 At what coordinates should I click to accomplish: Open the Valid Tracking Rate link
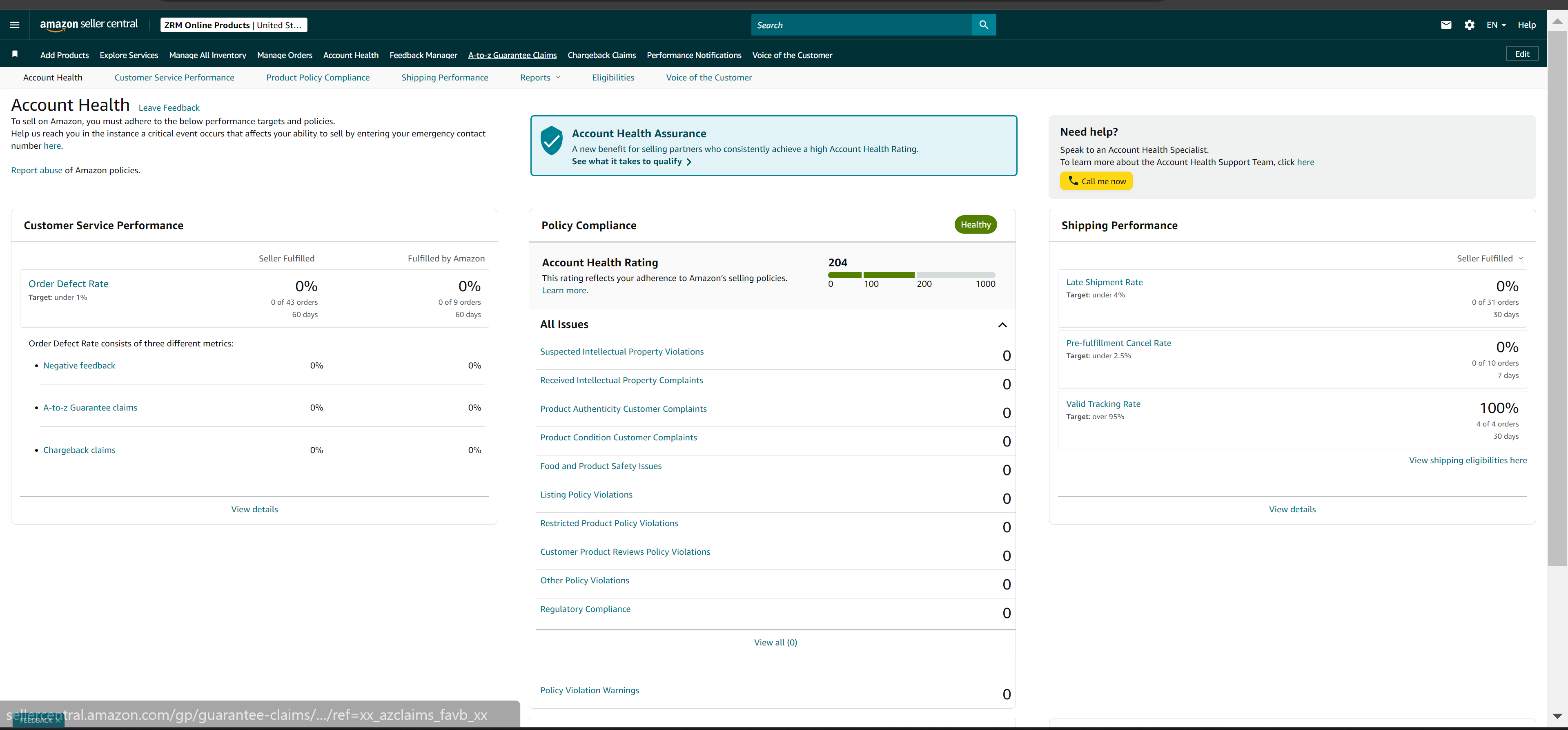tap(1103, 404)
